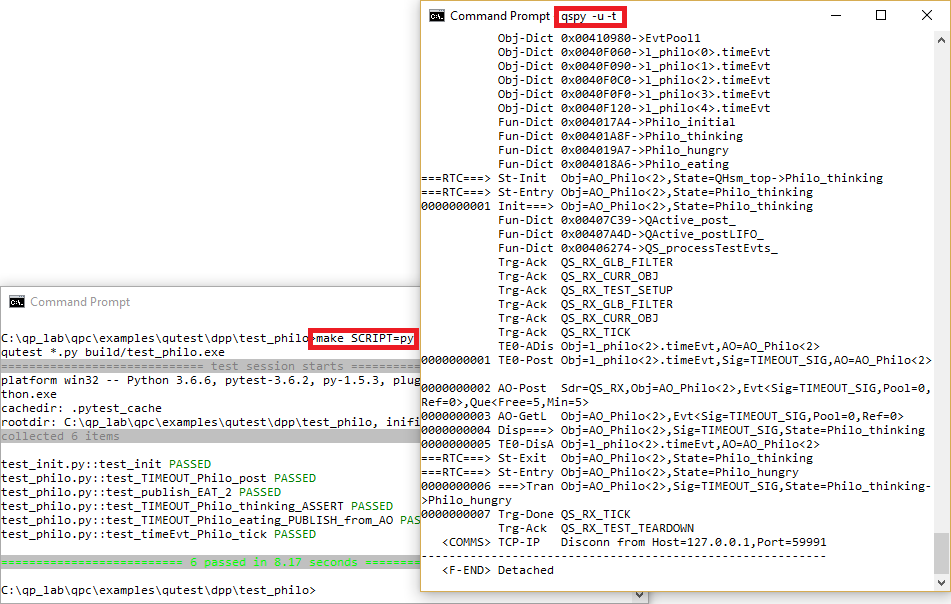Click the lower Command Prompt window icon
The height and width of the screenshot is (604, 951).
point(17,302)
